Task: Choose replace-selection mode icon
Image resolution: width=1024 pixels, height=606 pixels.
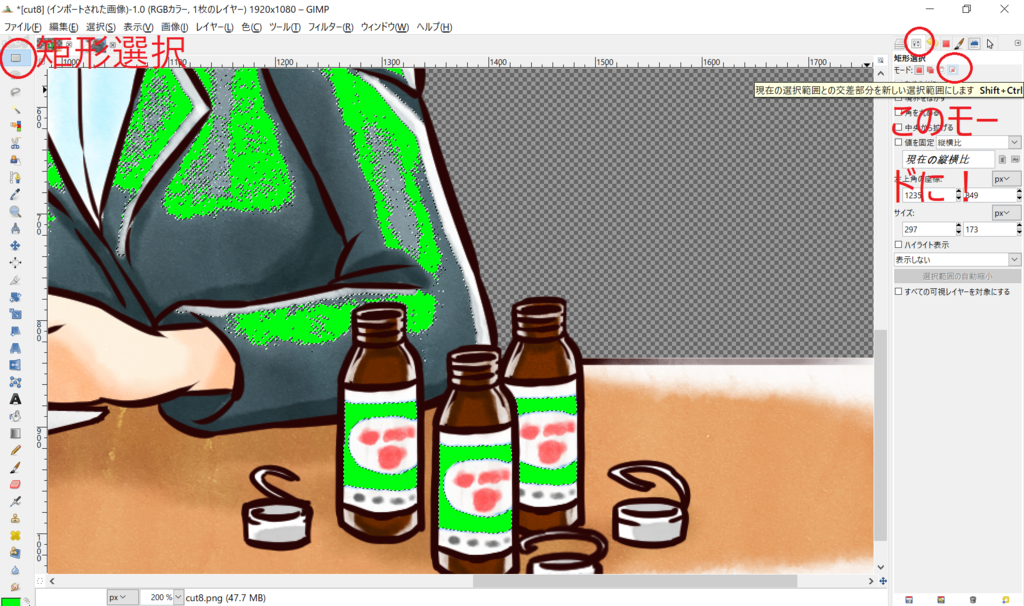Action: pyautogui.click(x=919, y=70)
